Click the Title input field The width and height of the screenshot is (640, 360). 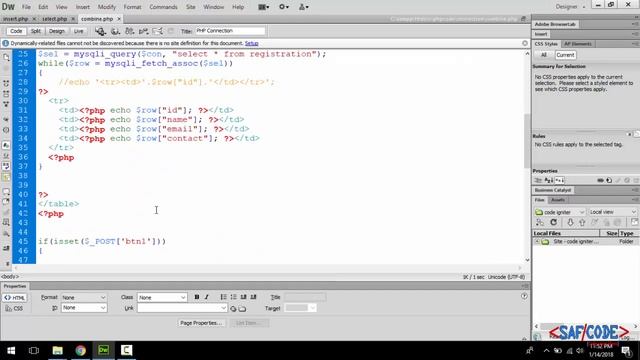[230, 31]
